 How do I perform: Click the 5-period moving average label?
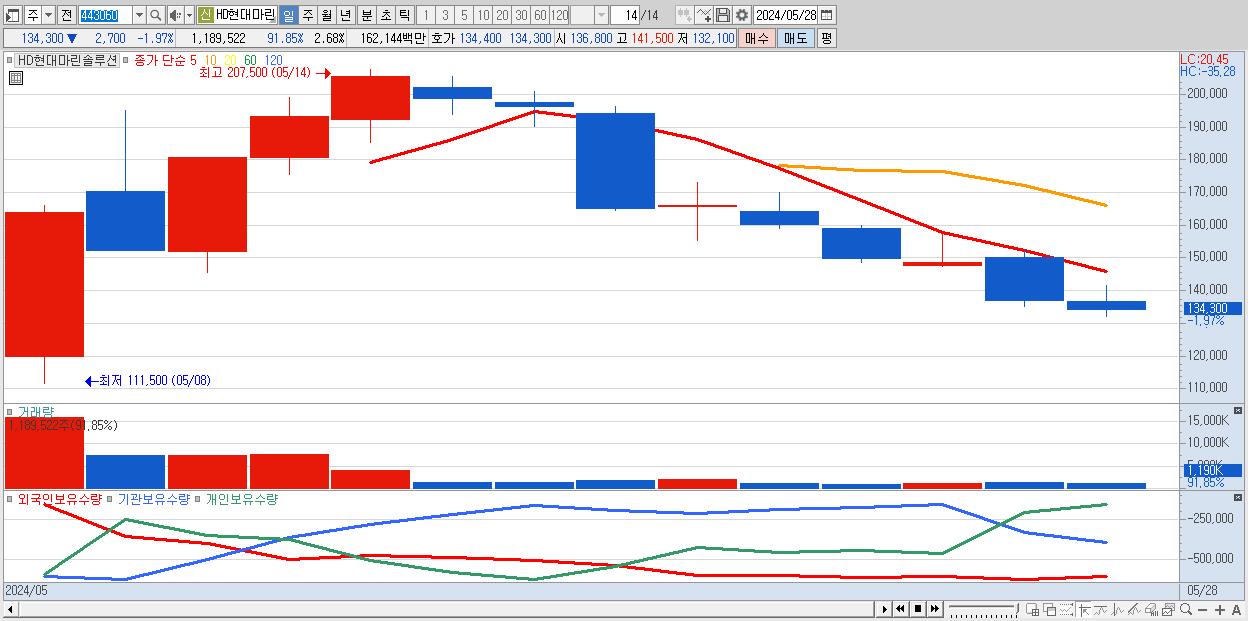coord(193,60)
